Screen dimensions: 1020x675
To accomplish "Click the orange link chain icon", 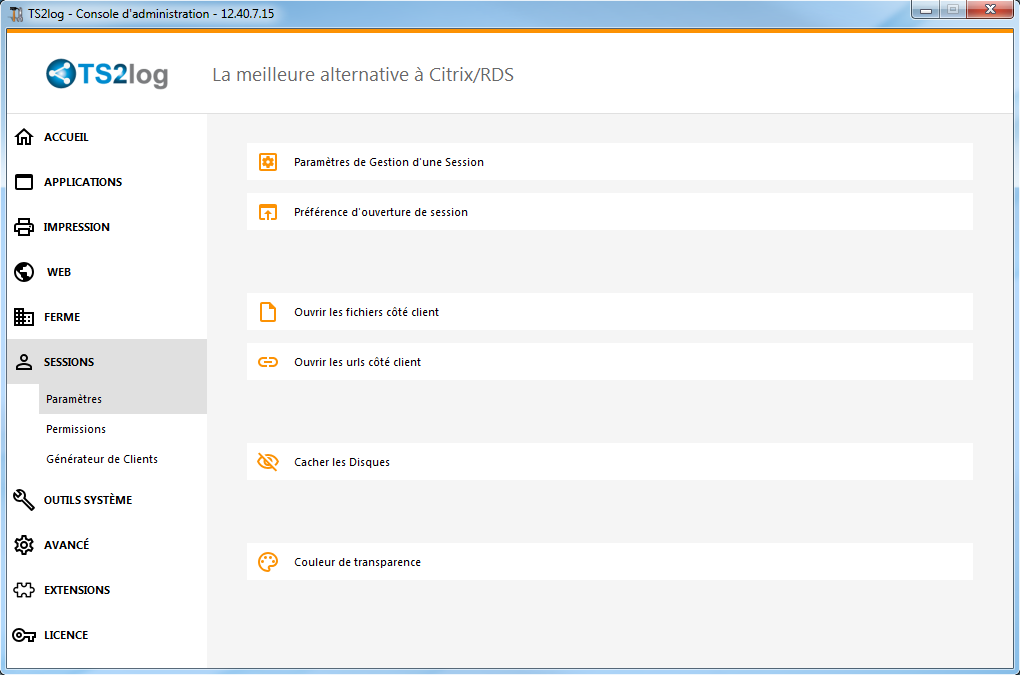I will click(x=268, y=362).
